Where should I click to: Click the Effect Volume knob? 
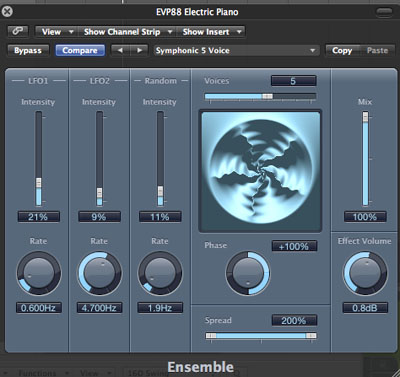pos(365,274)
